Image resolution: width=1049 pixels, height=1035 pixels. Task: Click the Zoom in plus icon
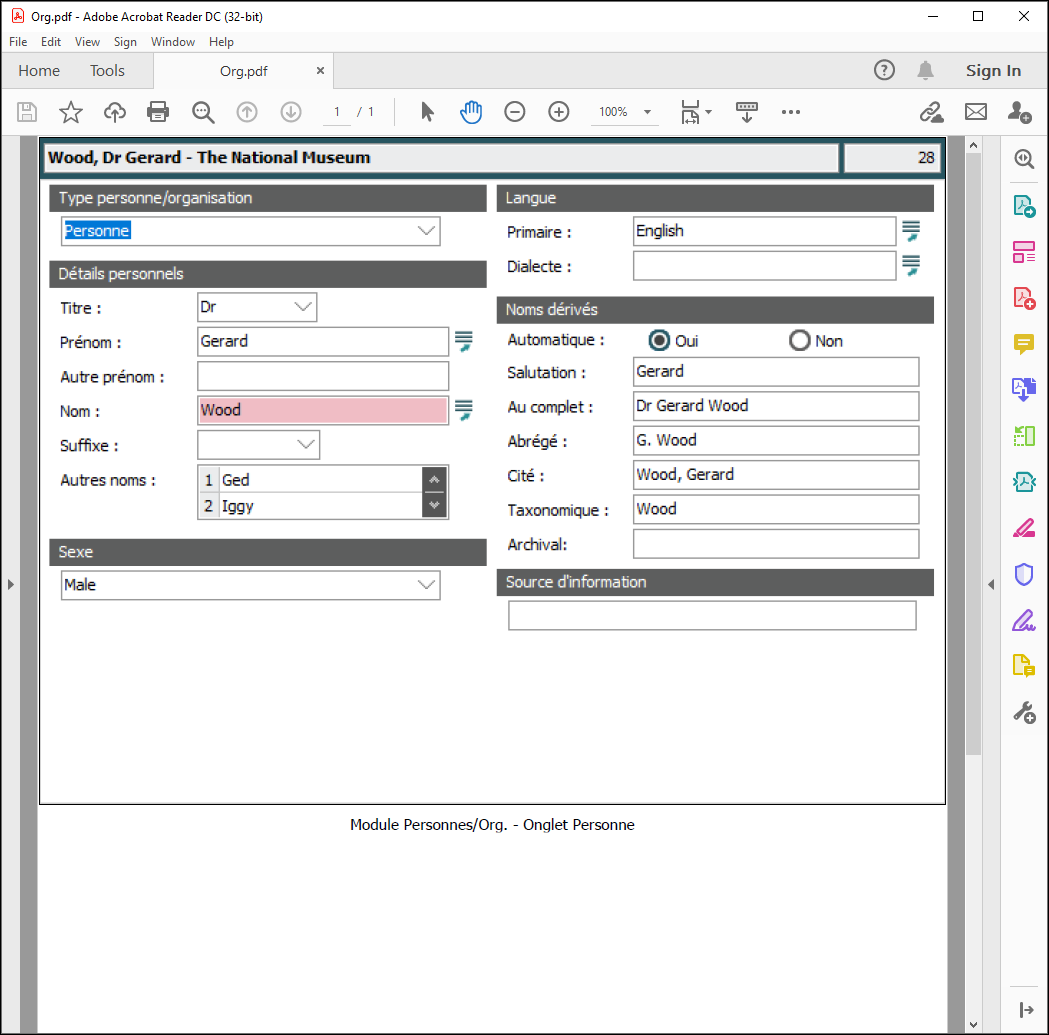point(559,112)
